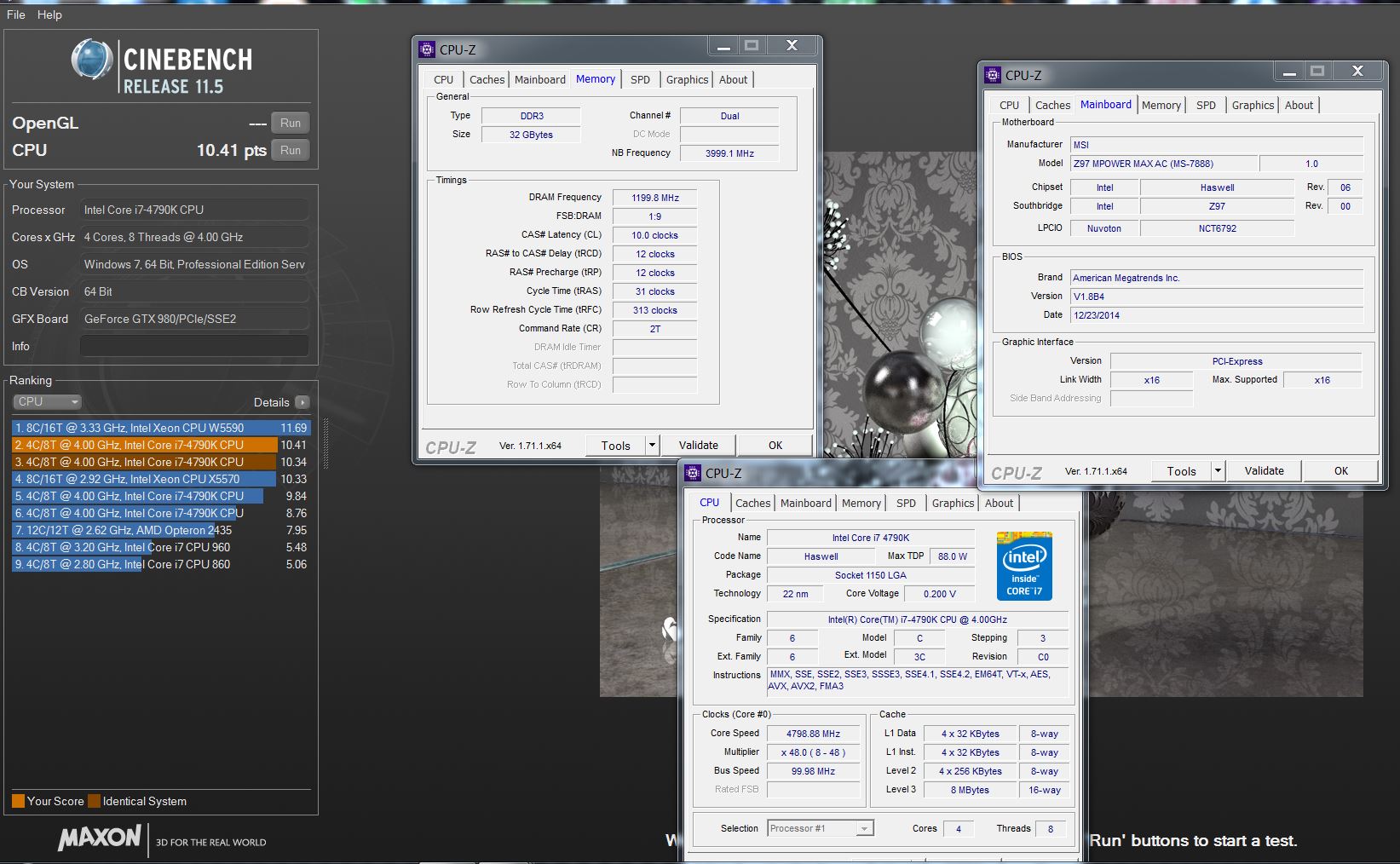Viewport: 1400px width, 864px height.
Task: Select ranking row Core i7 CPU 960
Action: point(160,547)
